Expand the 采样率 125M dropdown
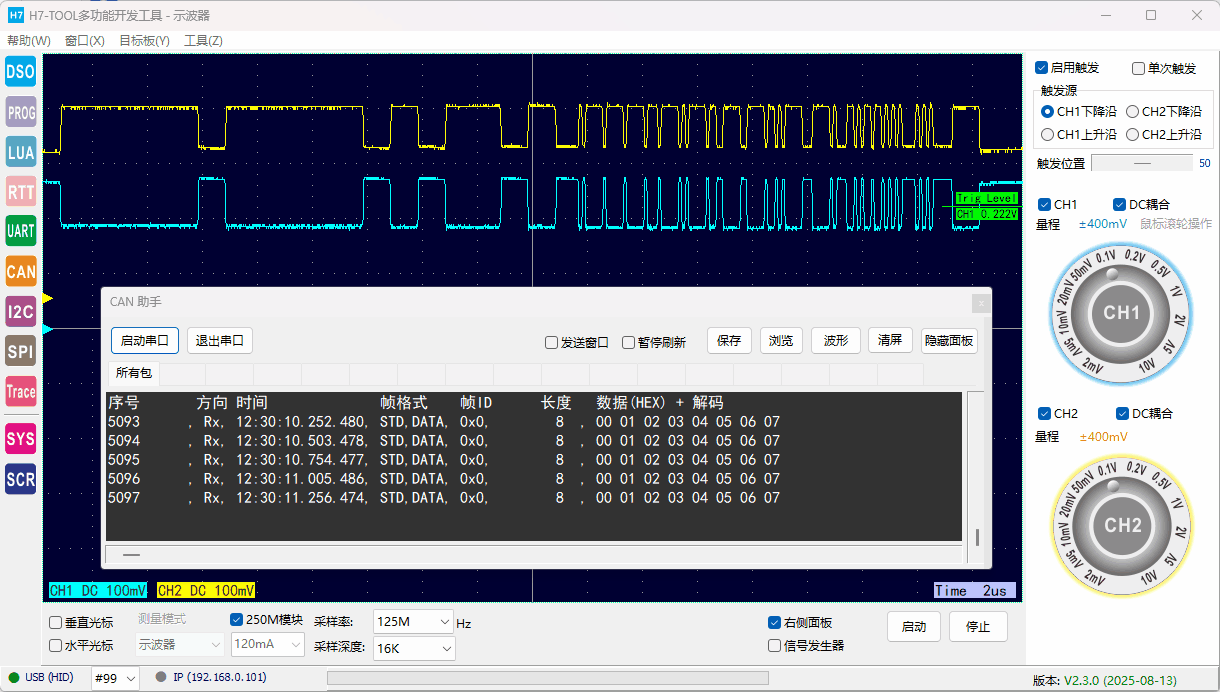This screenshot has width=1220, height=692. pyautogui.click(x=413, y=622)
